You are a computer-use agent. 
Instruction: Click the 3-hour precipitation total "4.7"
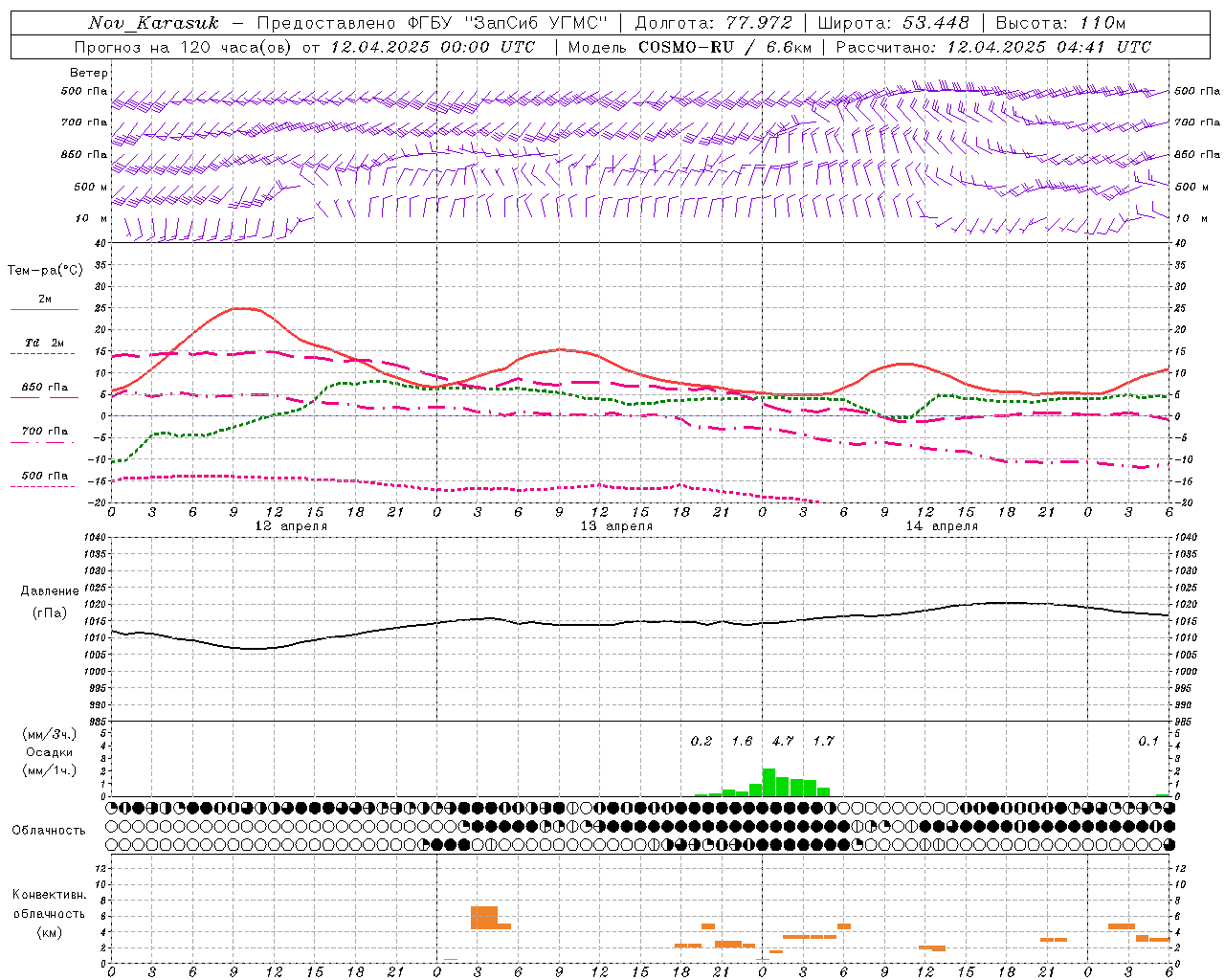click(x=783, y=741)
